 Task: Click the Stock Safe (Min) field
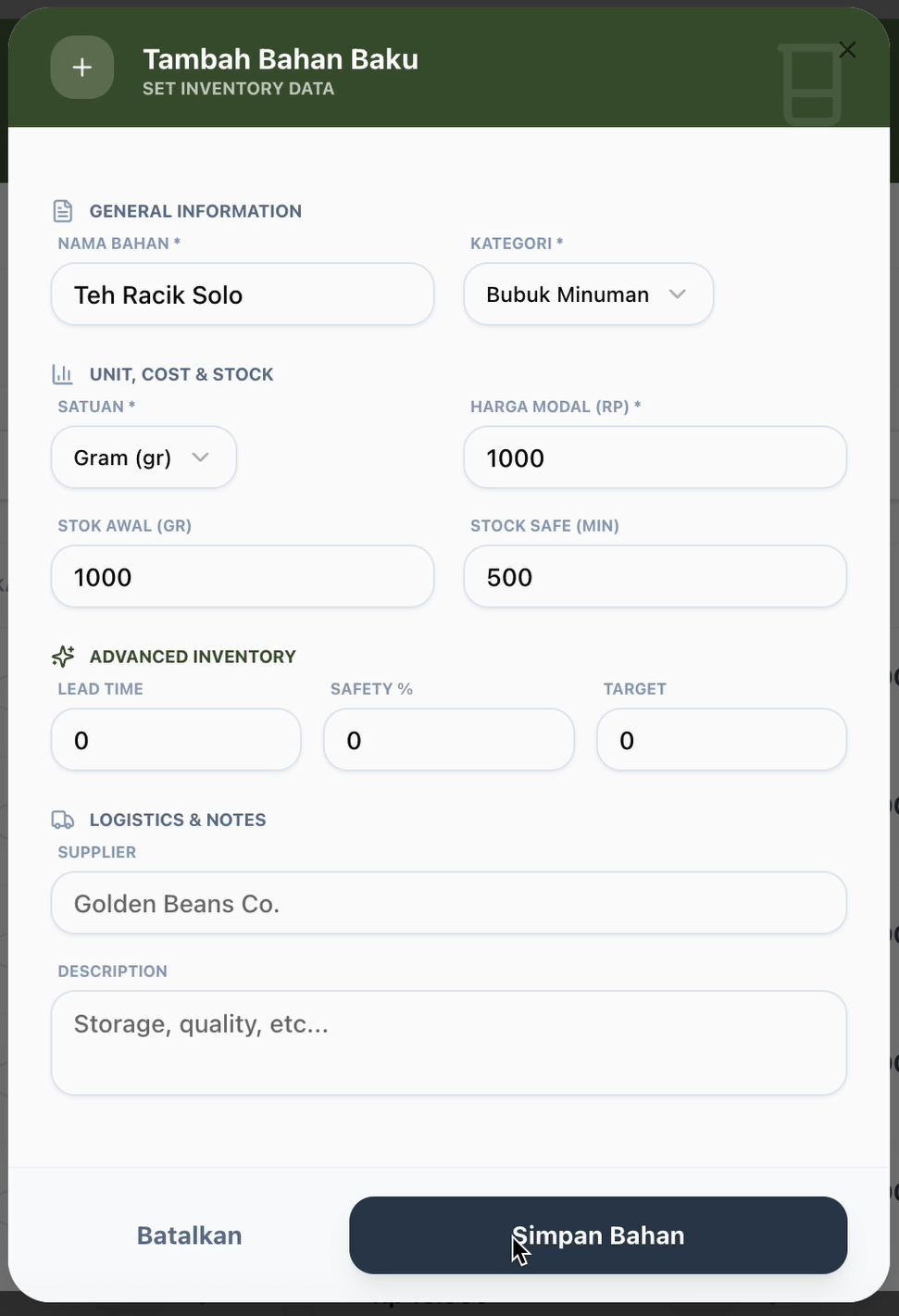click(x=655, y=577)
